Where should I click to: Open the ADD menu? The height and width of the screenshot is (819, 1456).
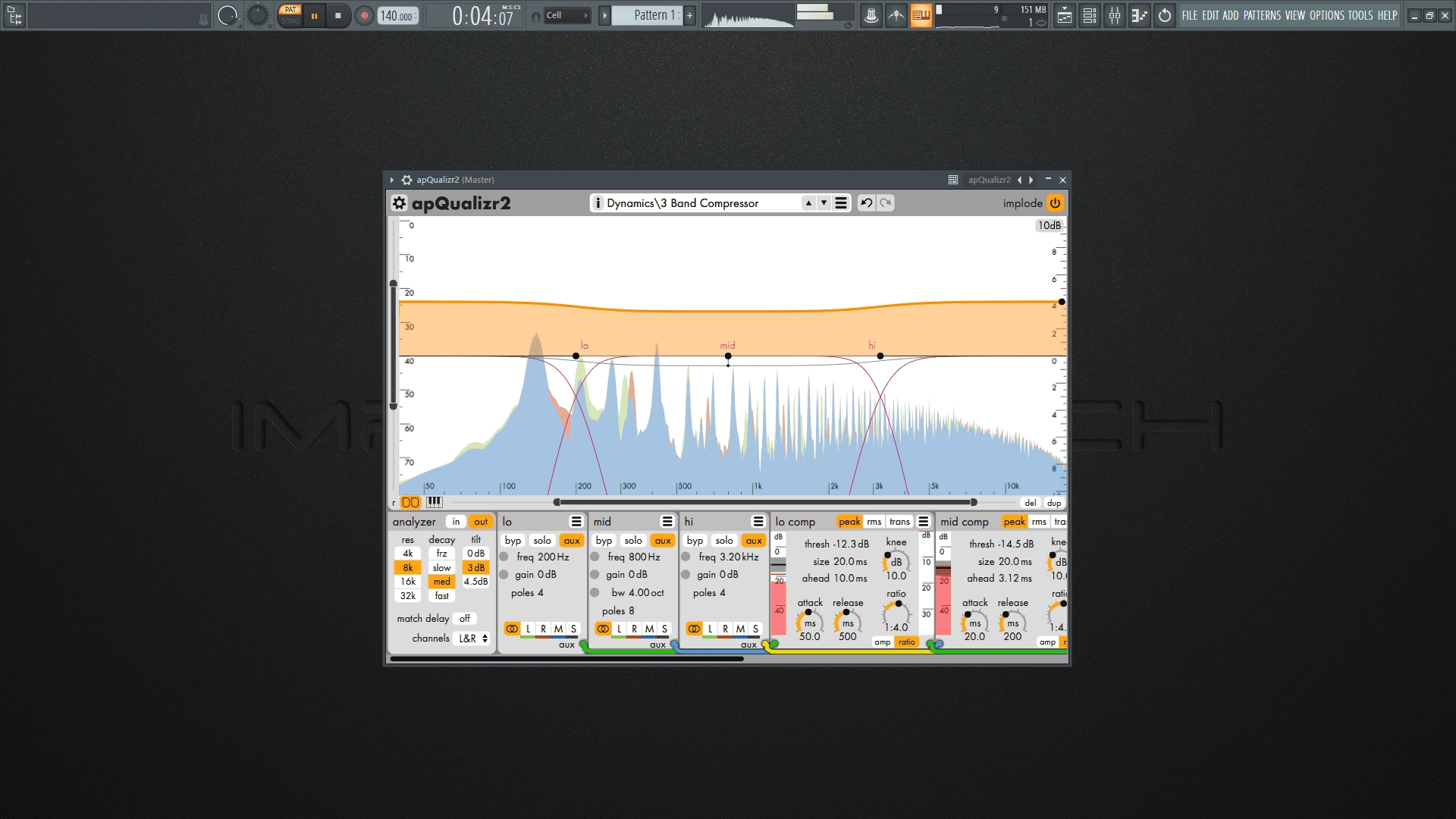1230,15
